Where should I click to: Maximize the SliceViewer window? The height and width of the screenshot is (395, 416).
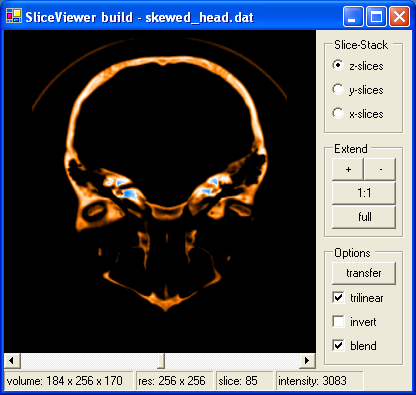tap(377, 16)
